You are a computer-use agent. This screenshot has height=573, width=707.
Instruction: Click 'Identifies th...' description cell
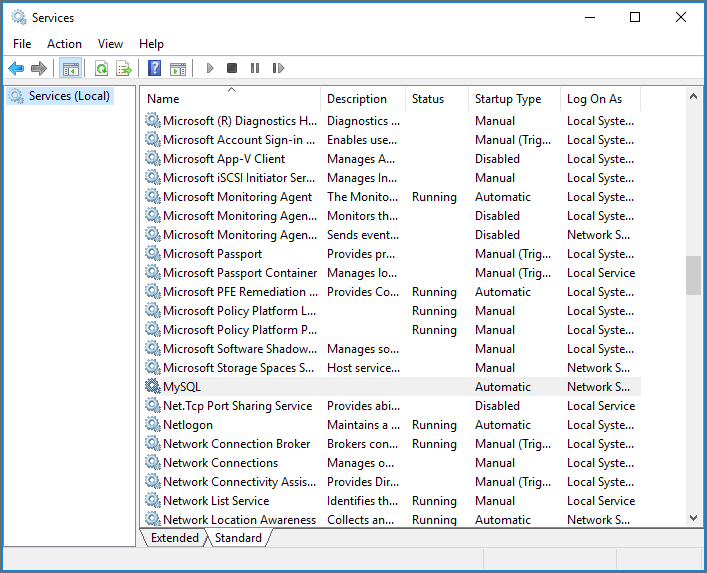363,500
